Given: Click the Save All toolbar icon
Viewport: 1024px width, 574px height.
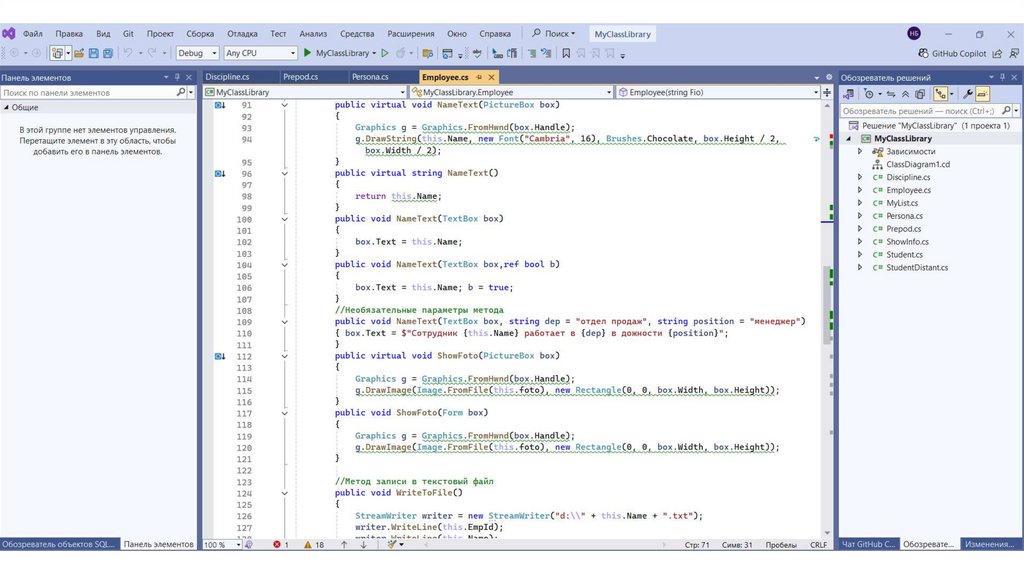Looking at the screenshot, I should tap(107, 53).
